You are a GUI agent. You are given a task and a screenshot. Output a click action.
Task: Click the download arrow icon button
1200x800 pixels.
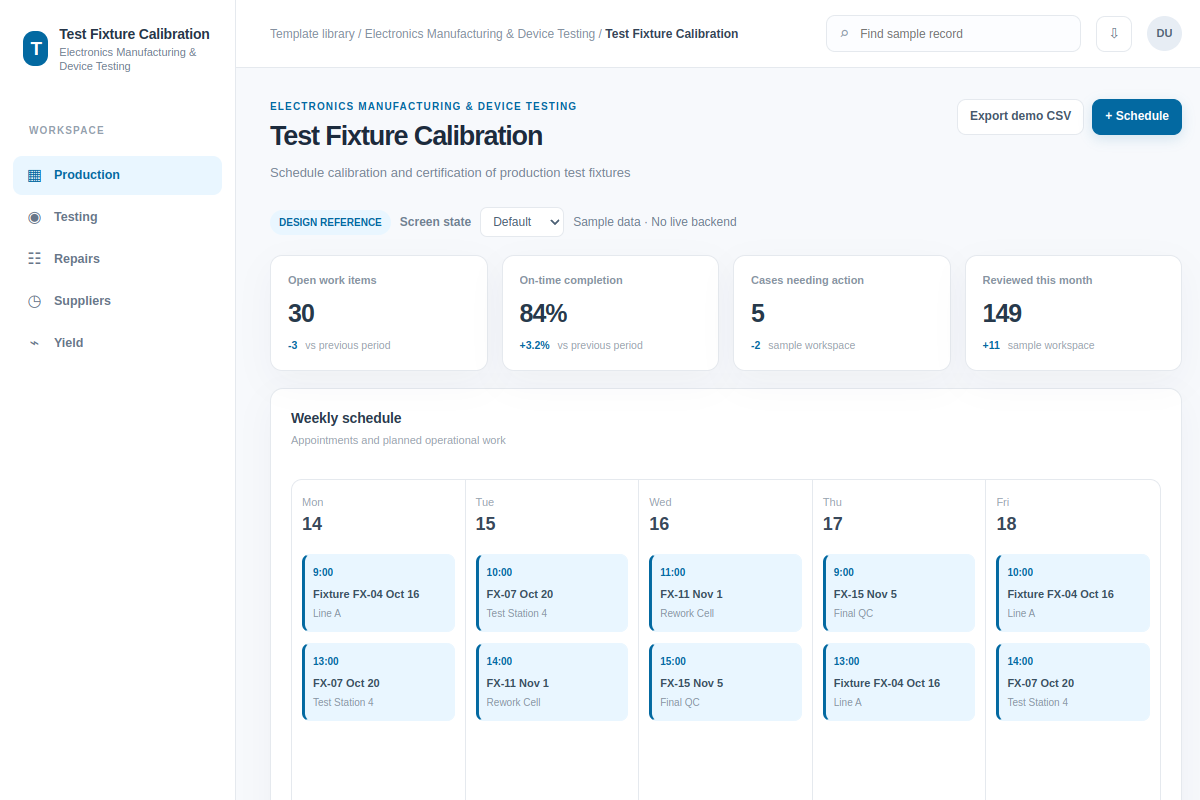1114,33
